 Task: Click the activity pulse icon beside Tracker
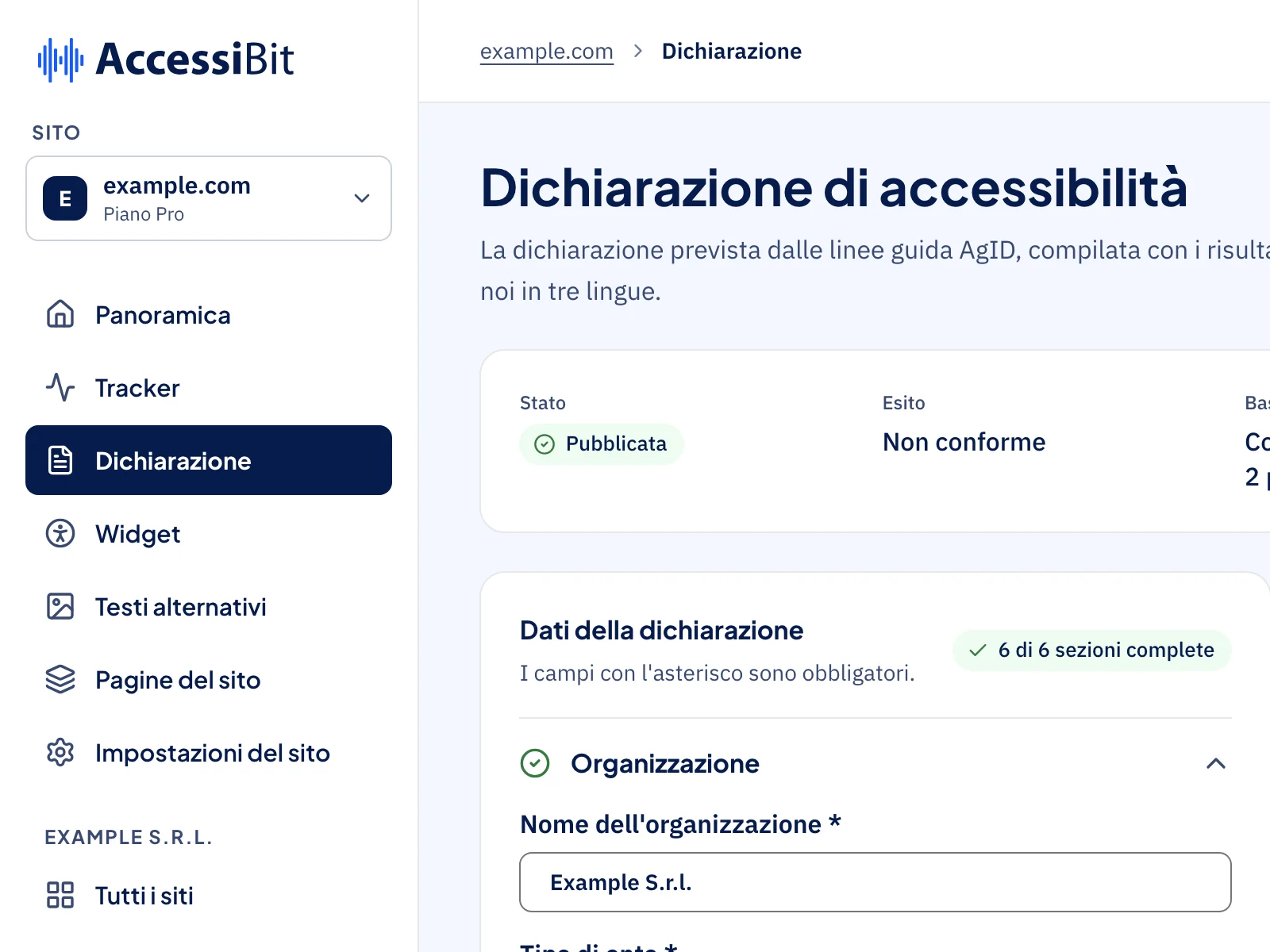pos(60,388)
